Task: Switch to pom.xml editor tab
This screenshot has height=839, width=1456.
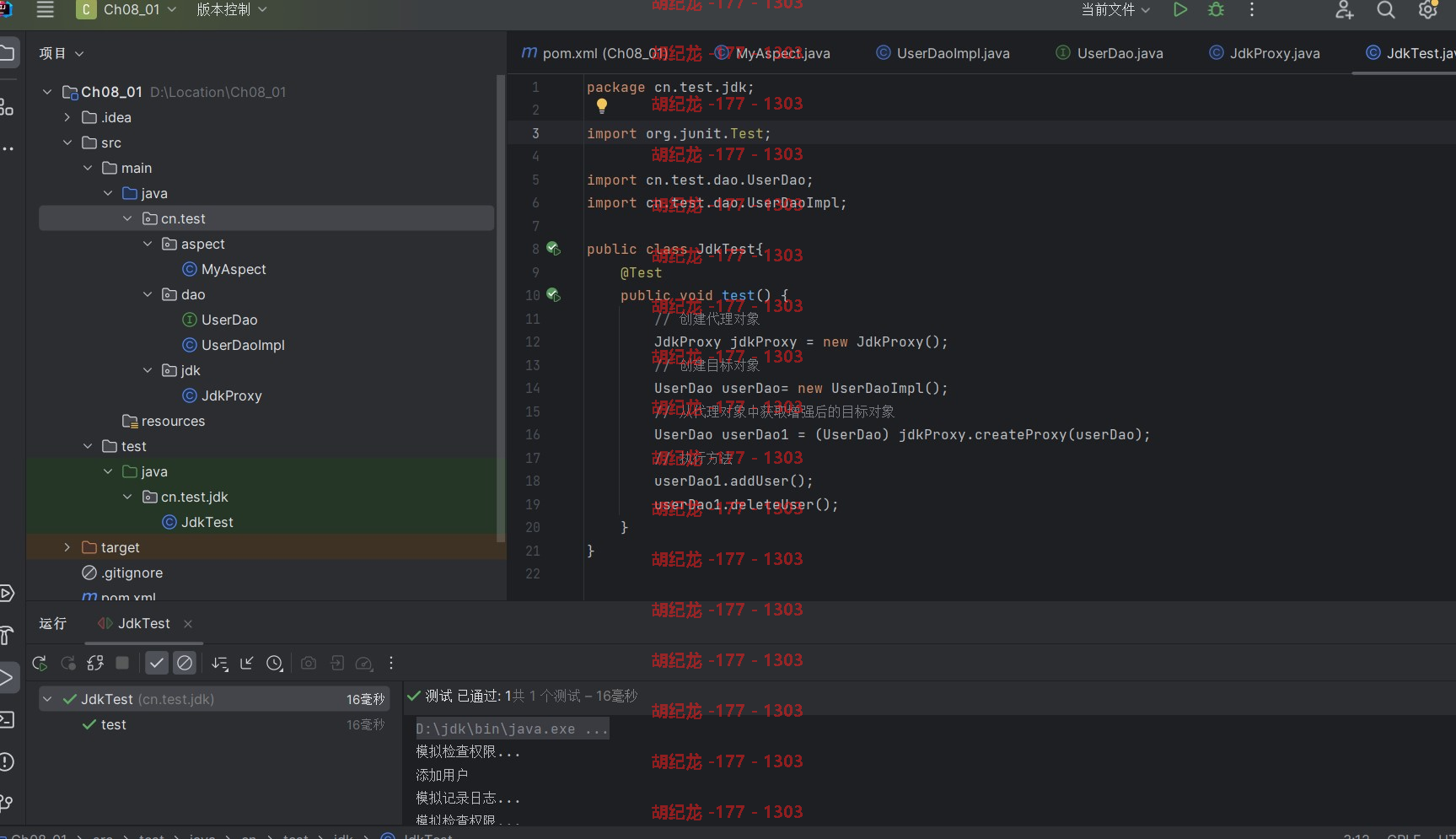Action: (x=594, y=53)
